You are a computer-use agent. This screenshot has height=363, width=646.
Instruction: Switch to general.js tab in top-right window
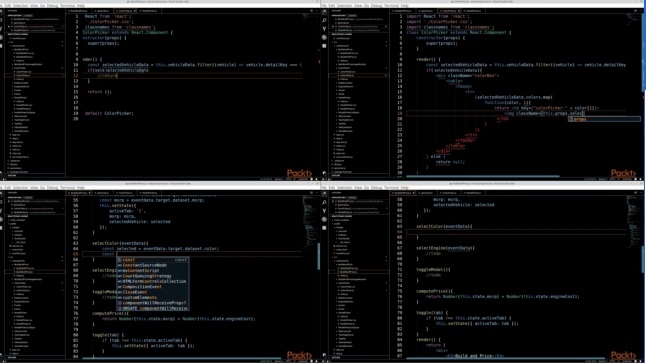tap(427, 11)
